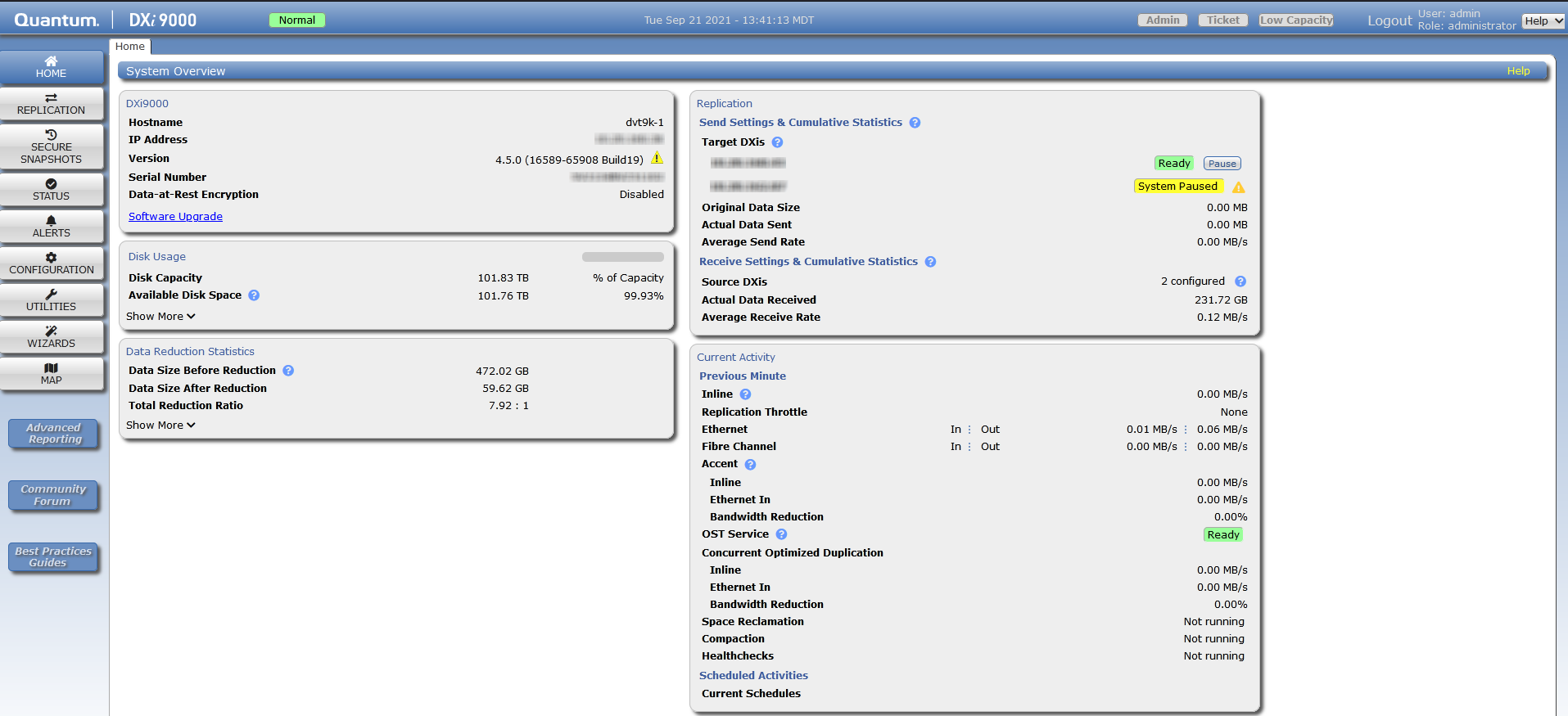Expand Show More under Disk Usage

coord(160,317)
